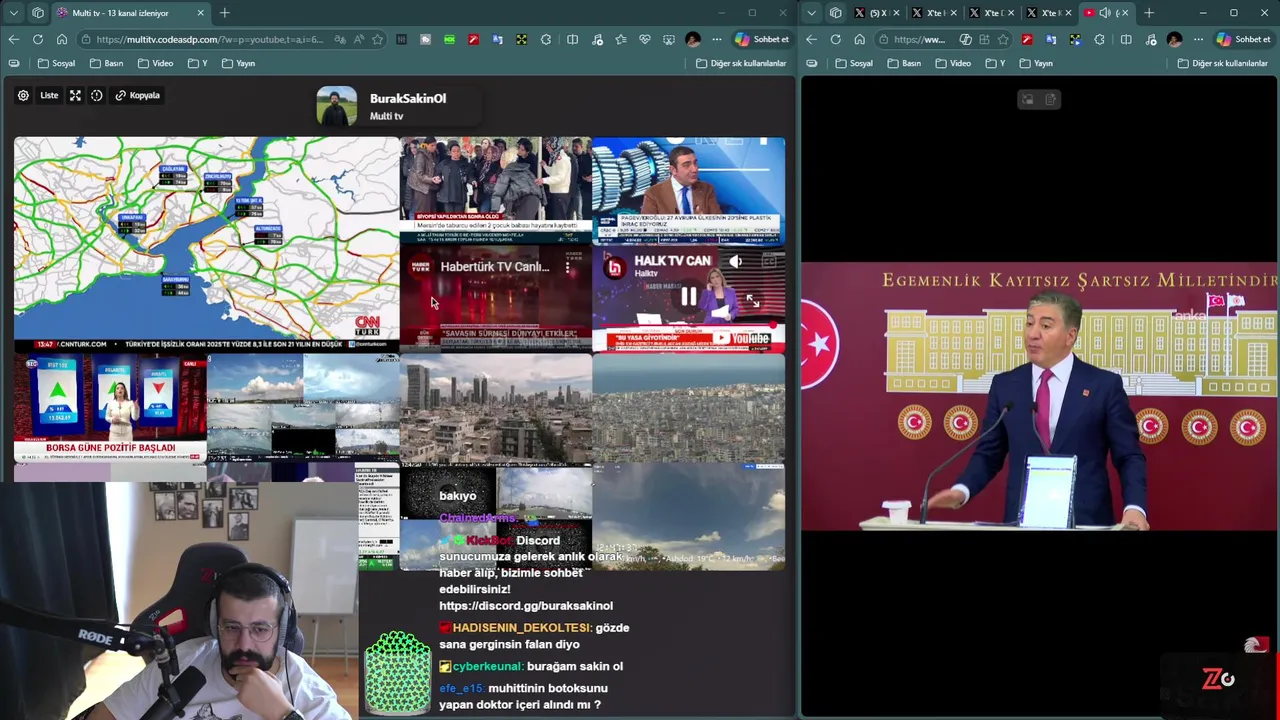This screenshot has height=720, width=1280.
Task: Open Sohbet et Copilot in right browser
Action: pyautogui.click(x=1243, y=39)
